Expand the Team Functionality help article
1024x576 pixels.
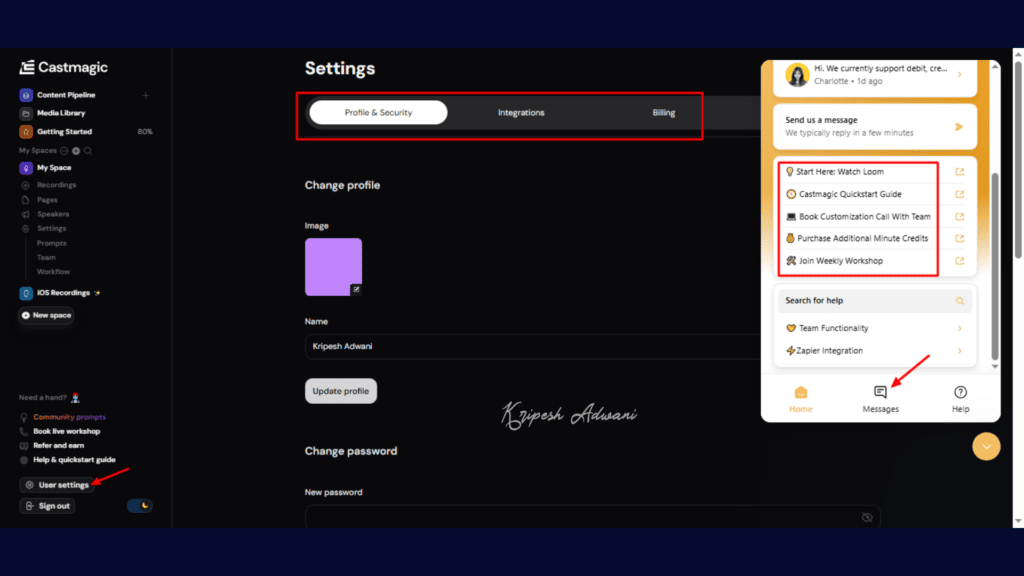[x=873, y=328]
